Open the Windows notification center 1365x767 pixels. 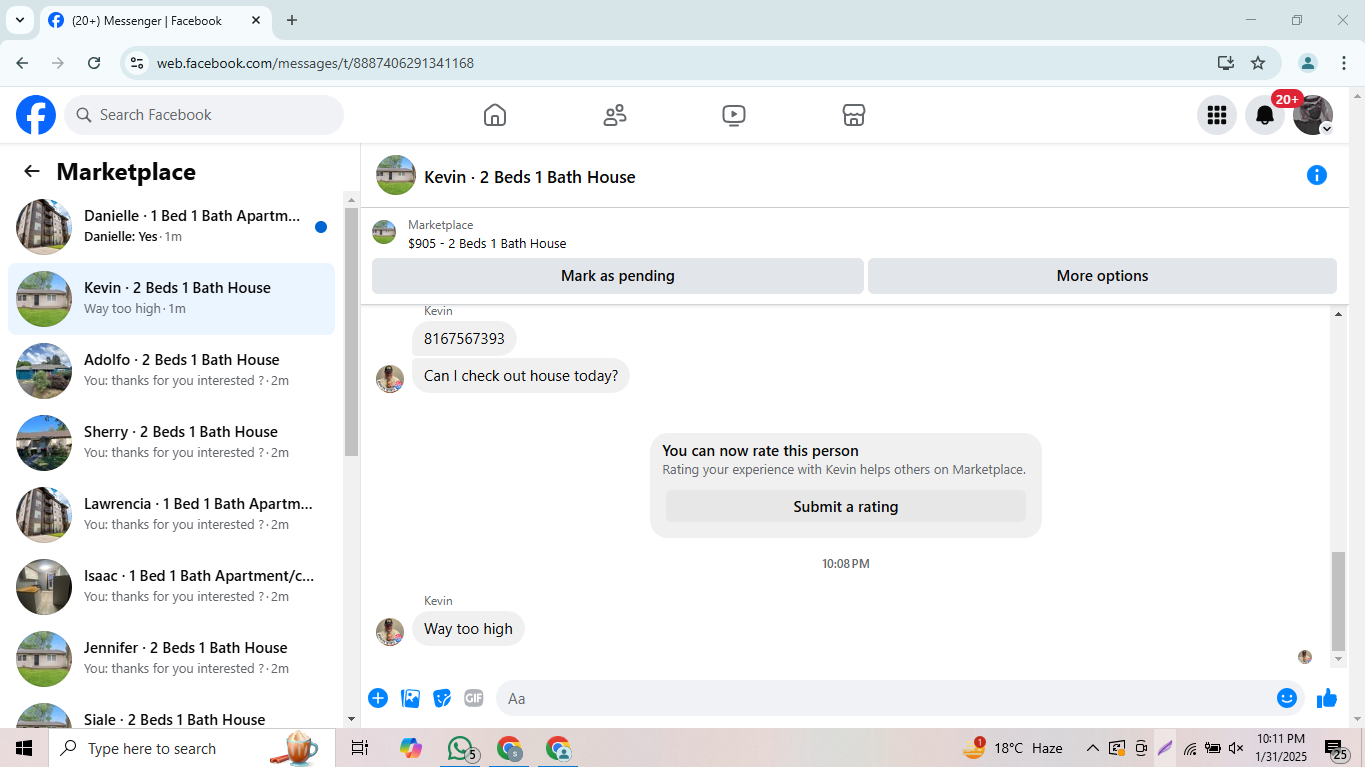click(1336, 748)
